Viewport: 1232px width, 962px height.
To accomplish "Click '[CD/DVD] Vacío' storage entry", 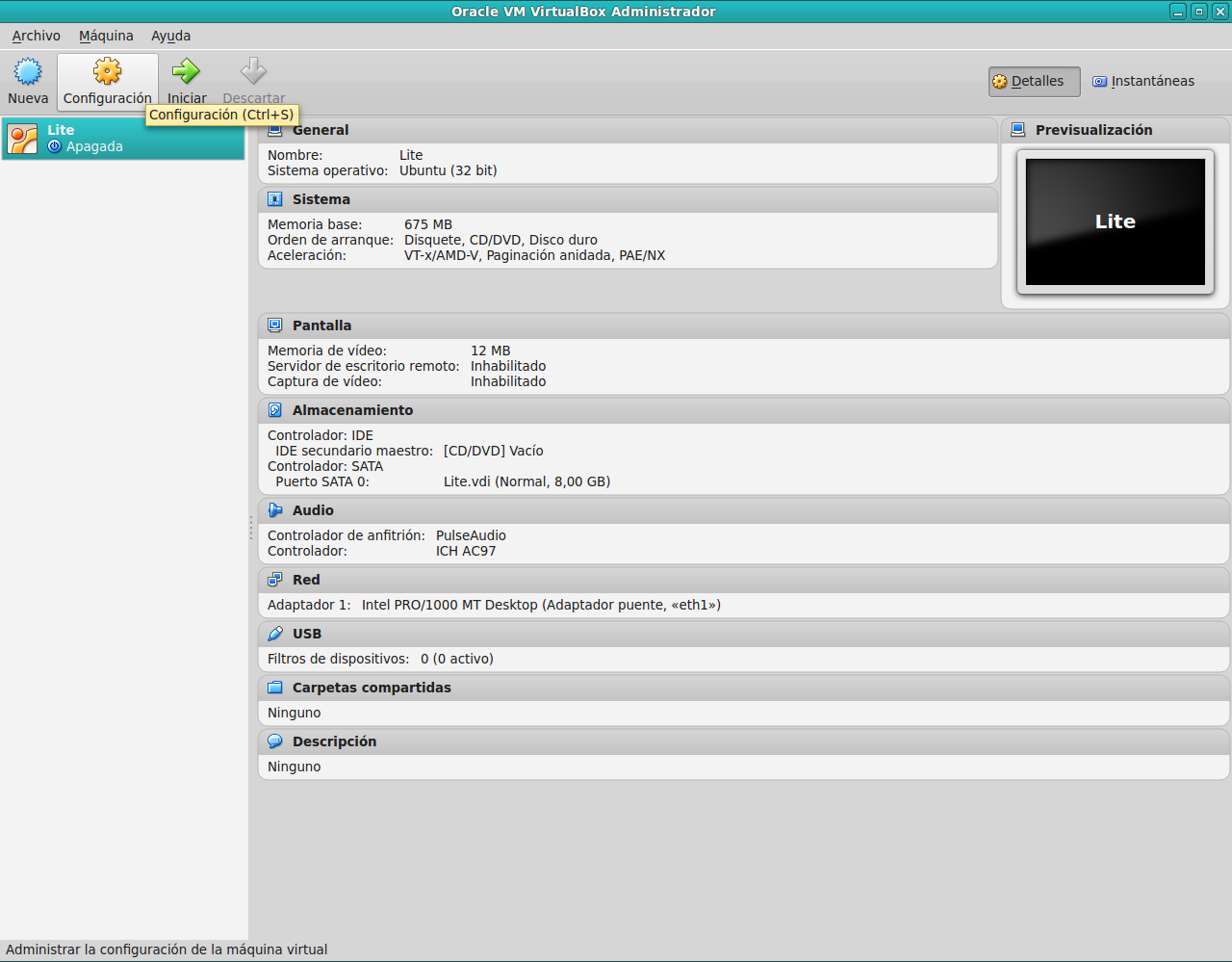I will click(x=494, y=451).
